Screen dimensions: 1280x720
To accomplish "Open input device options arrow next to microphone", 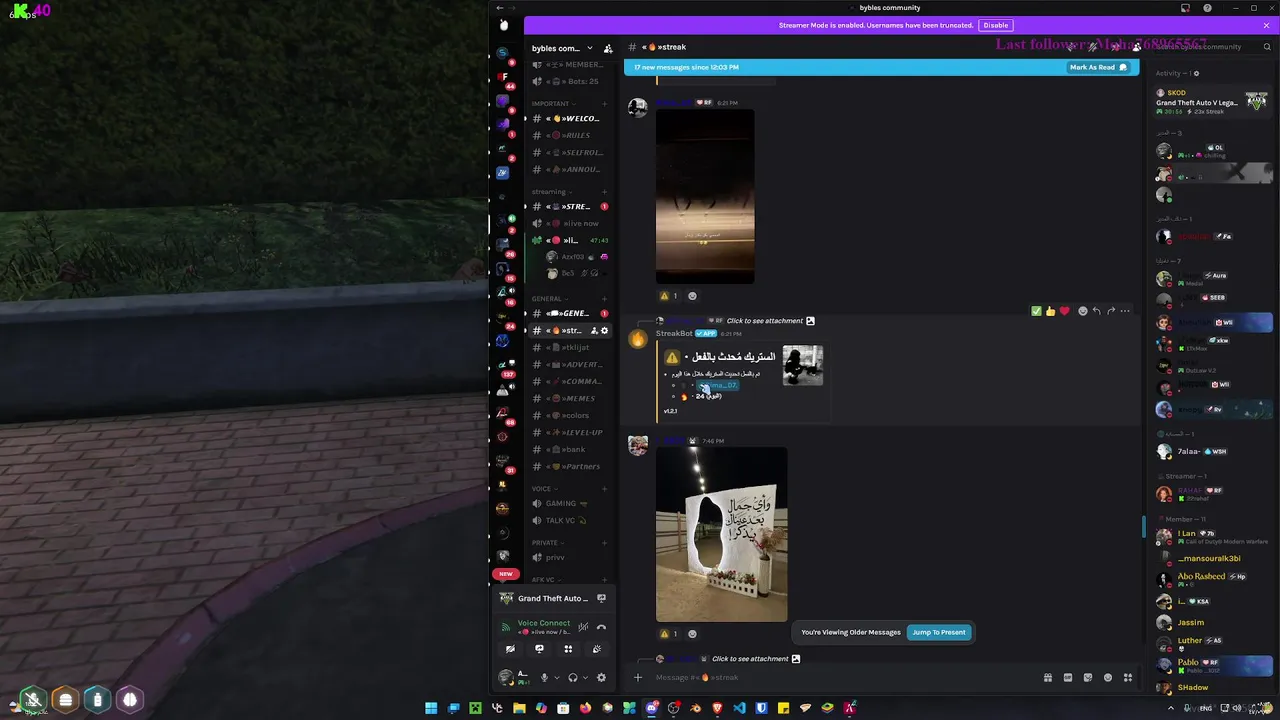I will click(556, 677).
